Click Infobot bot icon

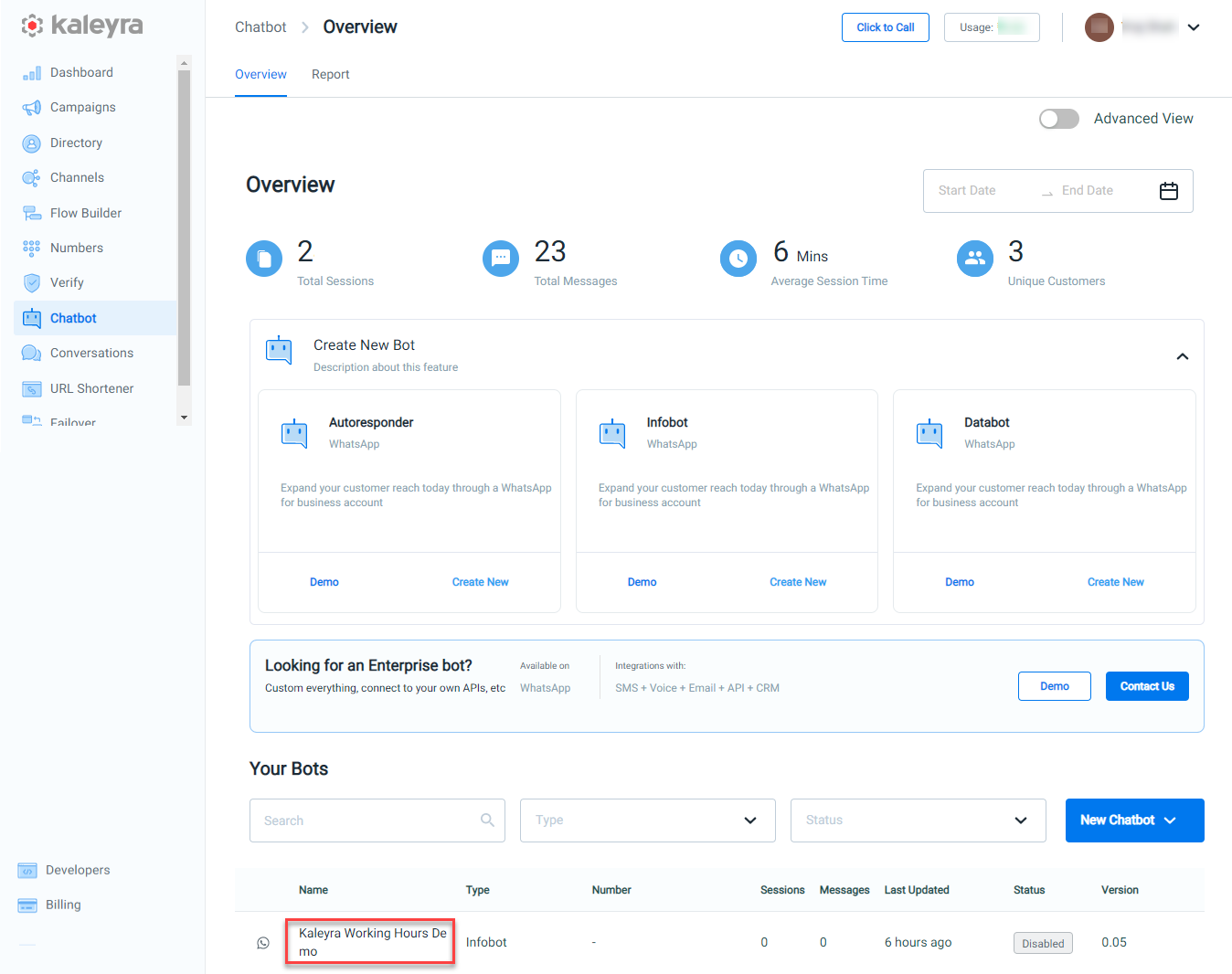coord(612,433)
